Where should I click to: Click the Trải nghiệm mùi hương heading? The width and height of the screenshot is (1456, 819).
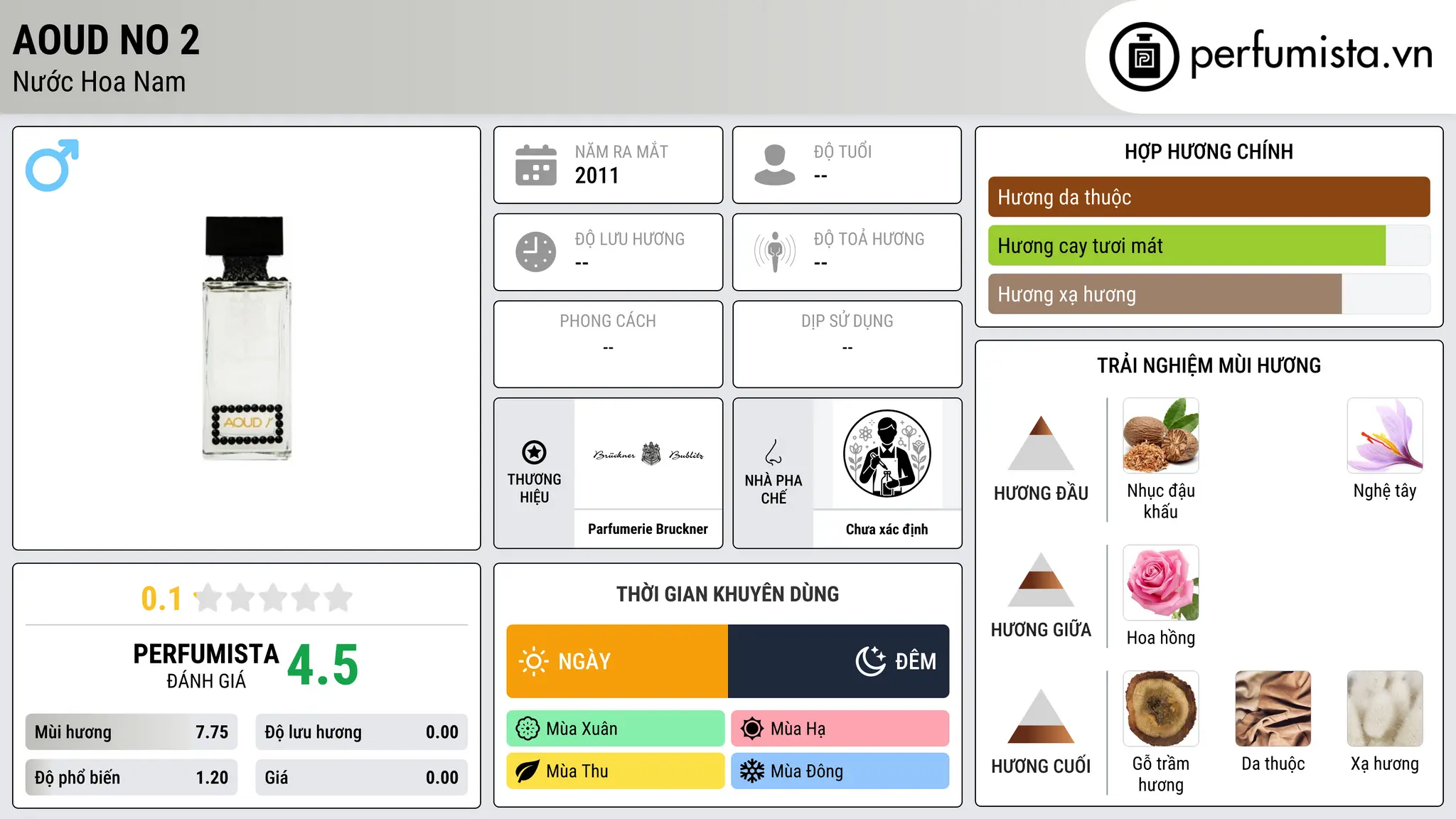click(1209, 365)
